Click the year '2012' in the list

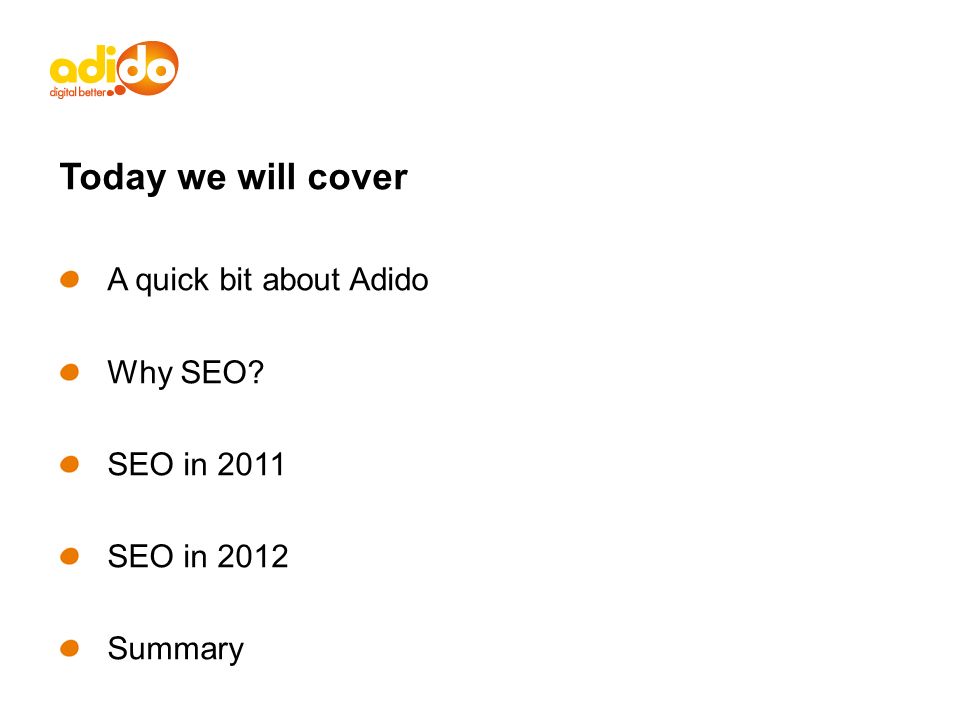[252, 557]
